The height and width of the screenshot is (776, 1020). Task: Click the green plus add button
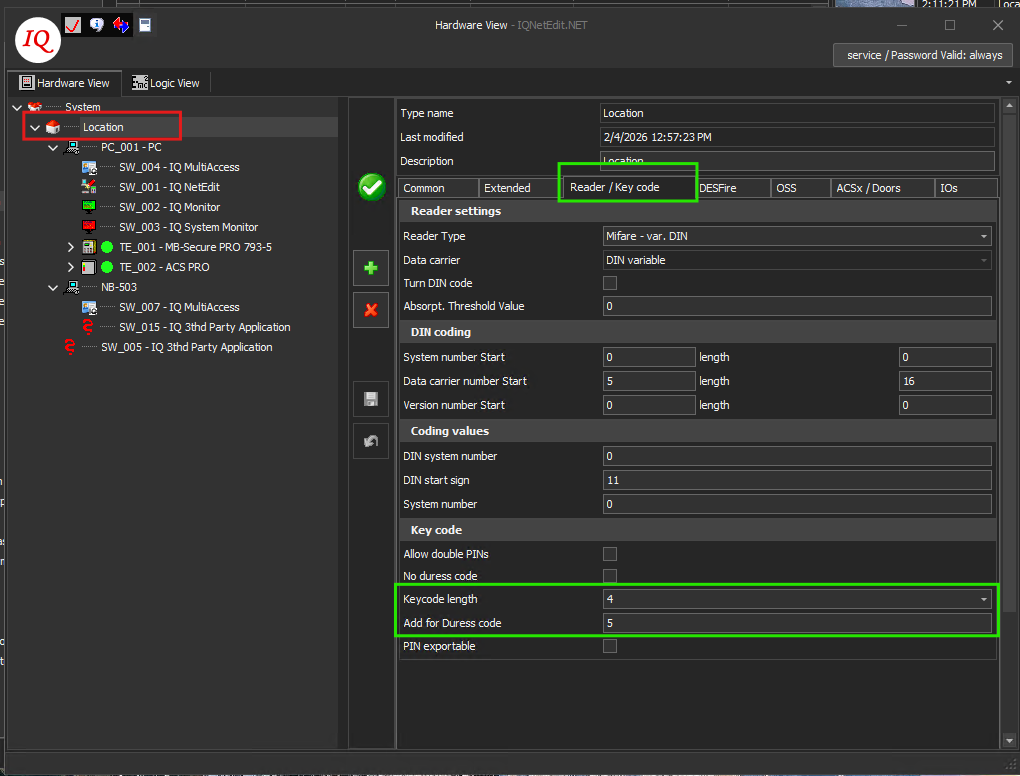tap(371, 268)
